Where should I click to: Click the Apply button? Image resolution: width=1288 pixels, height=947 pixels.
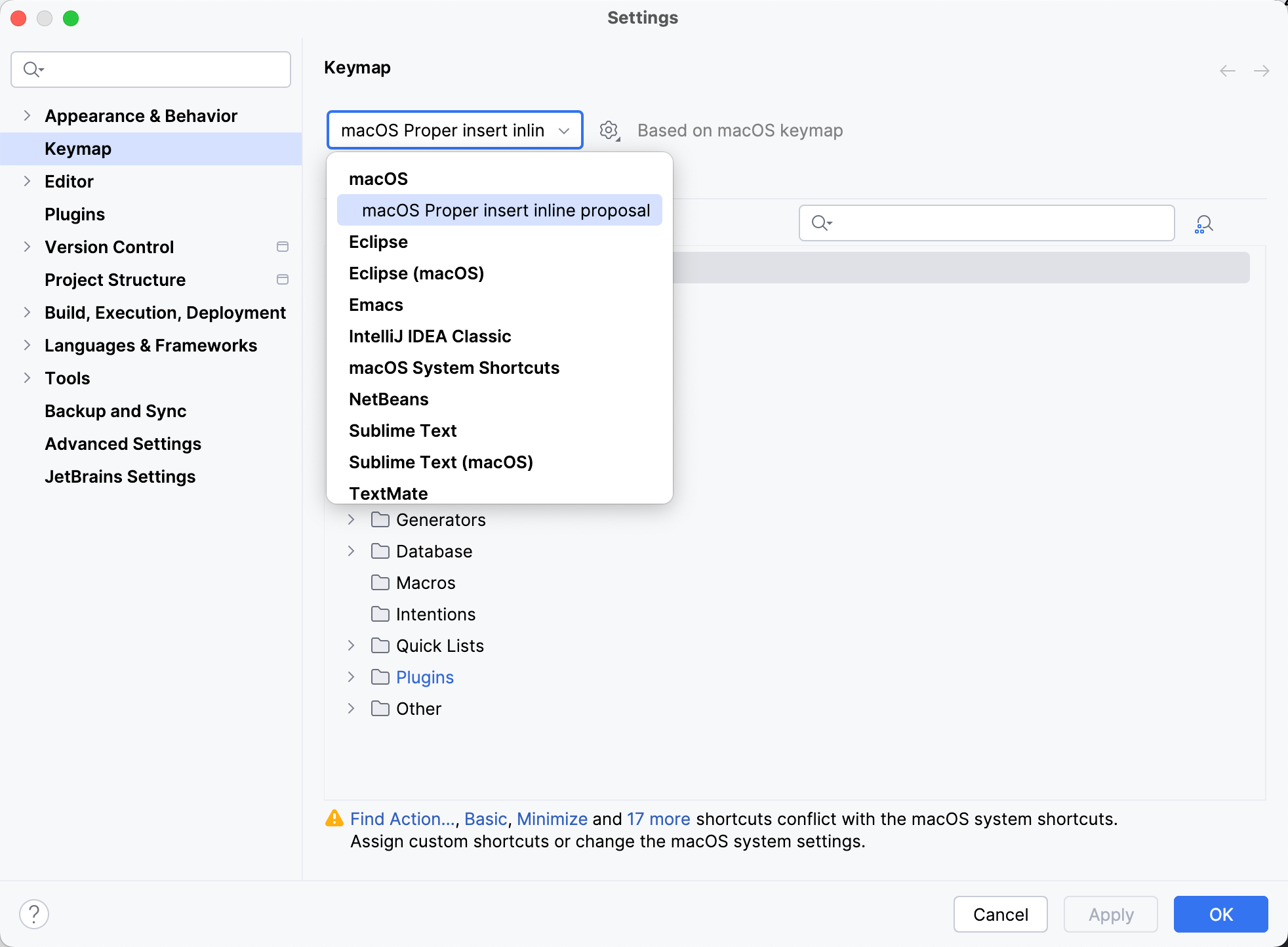click(1110, 914)
